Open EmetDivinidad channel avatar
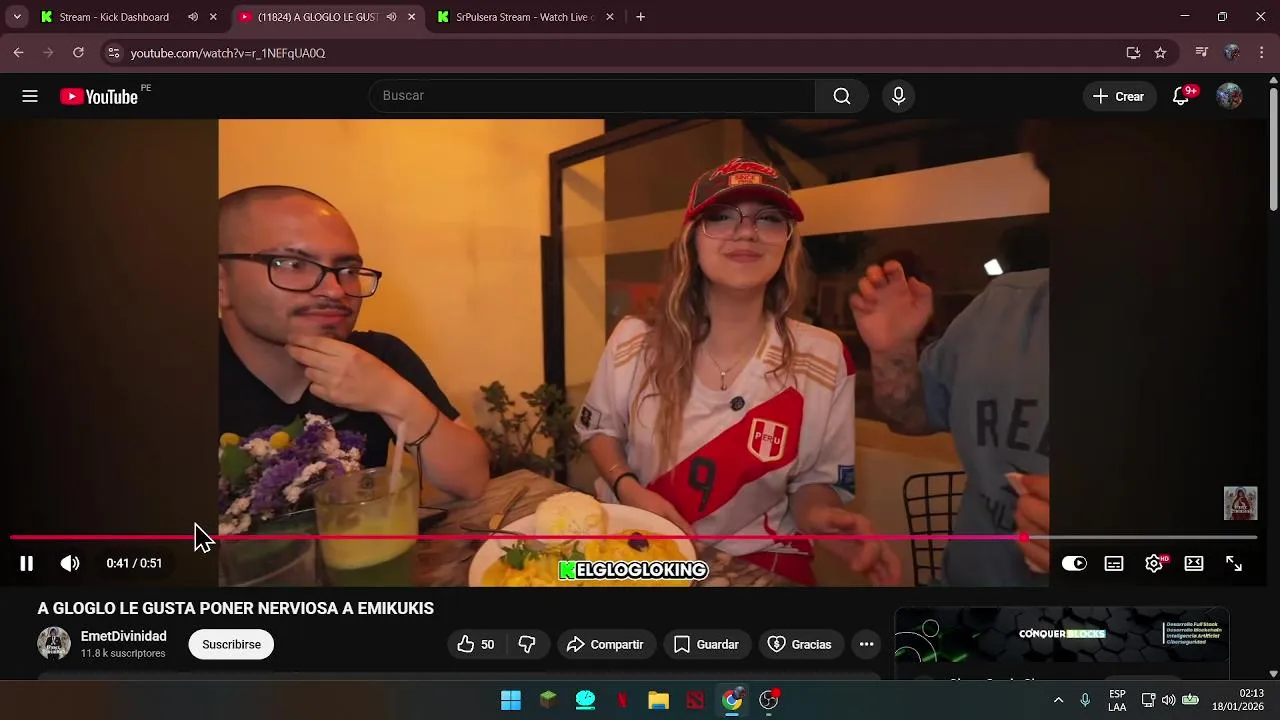 54,644
